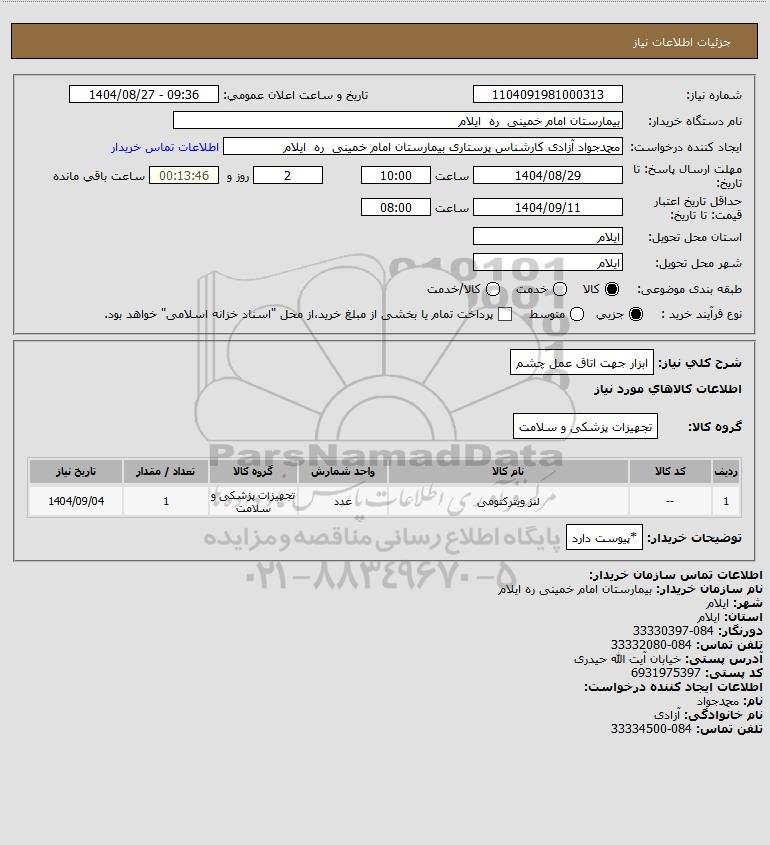Viewport: 770px width, 845px height.
Task: Click the پیوست دارد buyer notes box
Action: pos(604,537)
